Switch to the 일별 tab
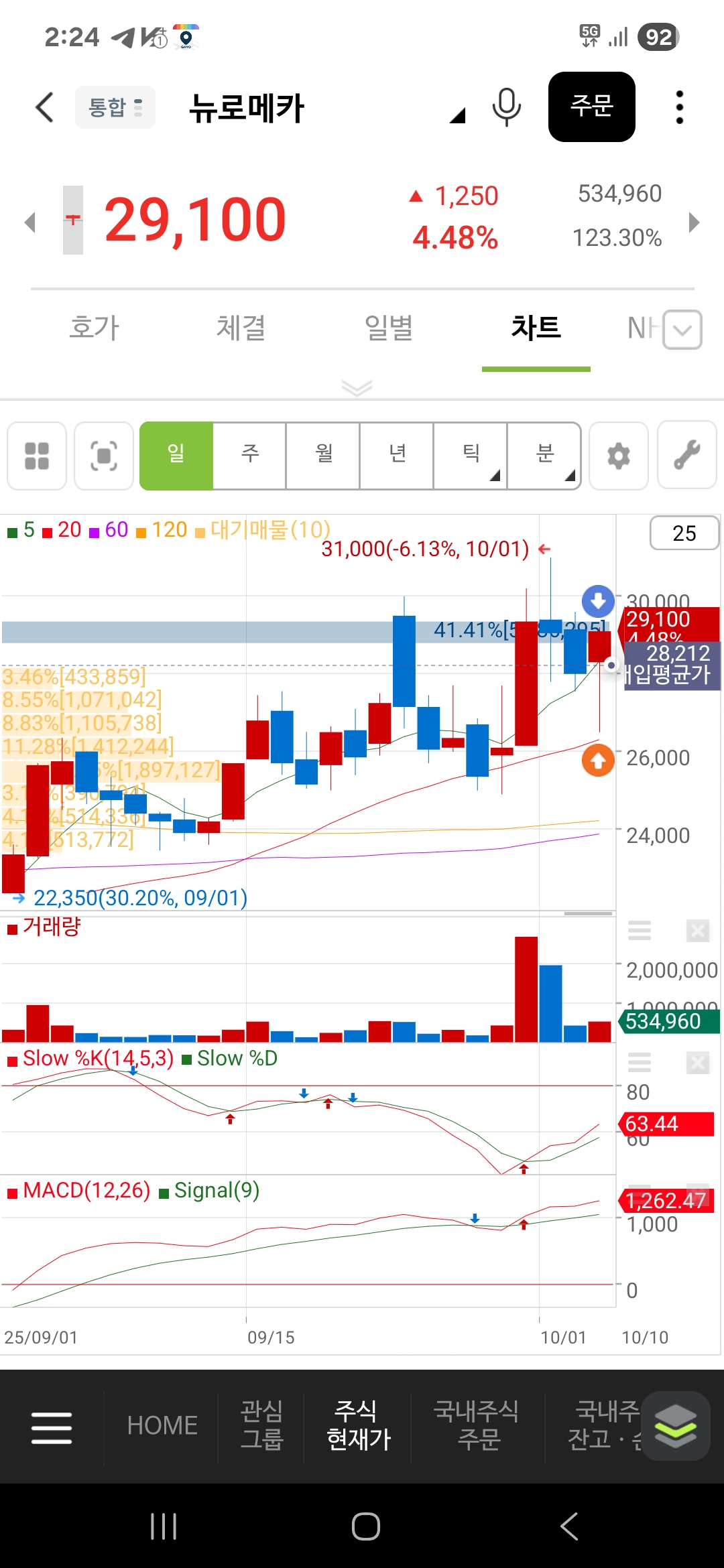 [x=388, y=328]
